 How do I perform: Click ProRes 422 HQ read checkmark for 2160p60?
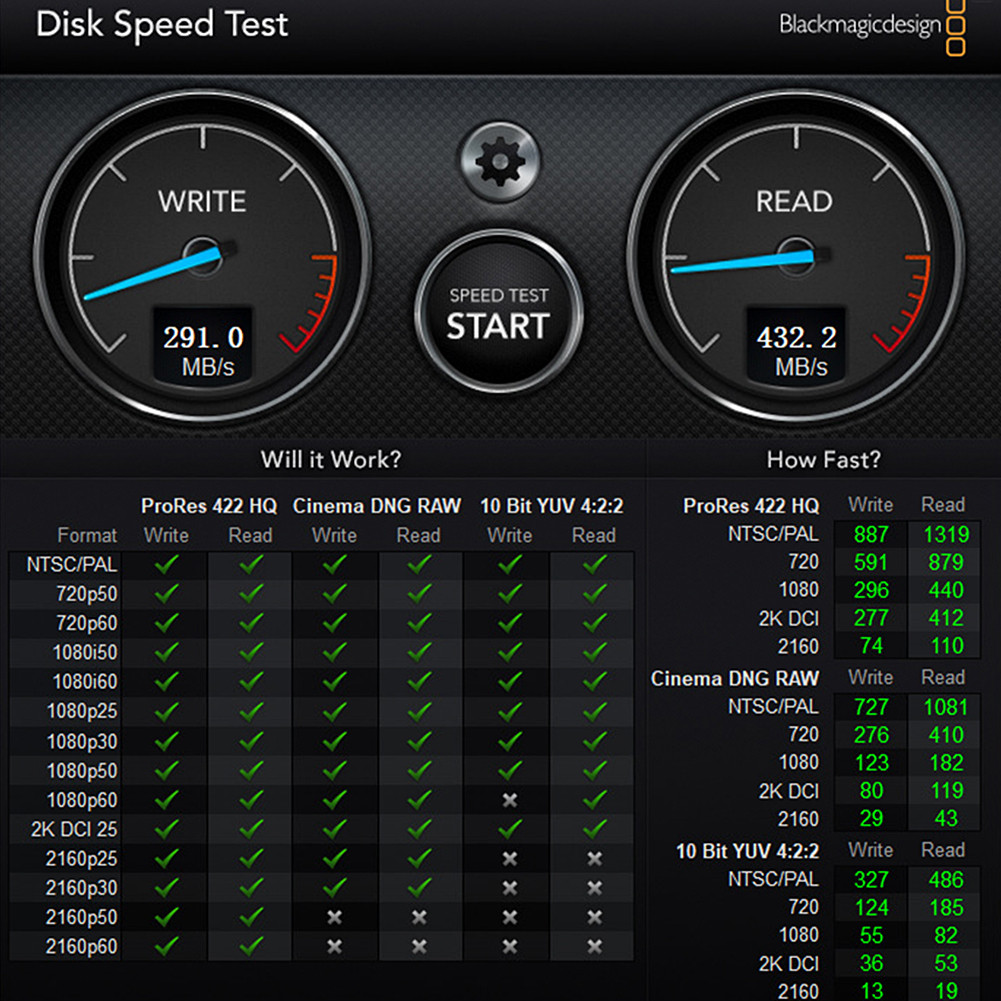point(250,945)
